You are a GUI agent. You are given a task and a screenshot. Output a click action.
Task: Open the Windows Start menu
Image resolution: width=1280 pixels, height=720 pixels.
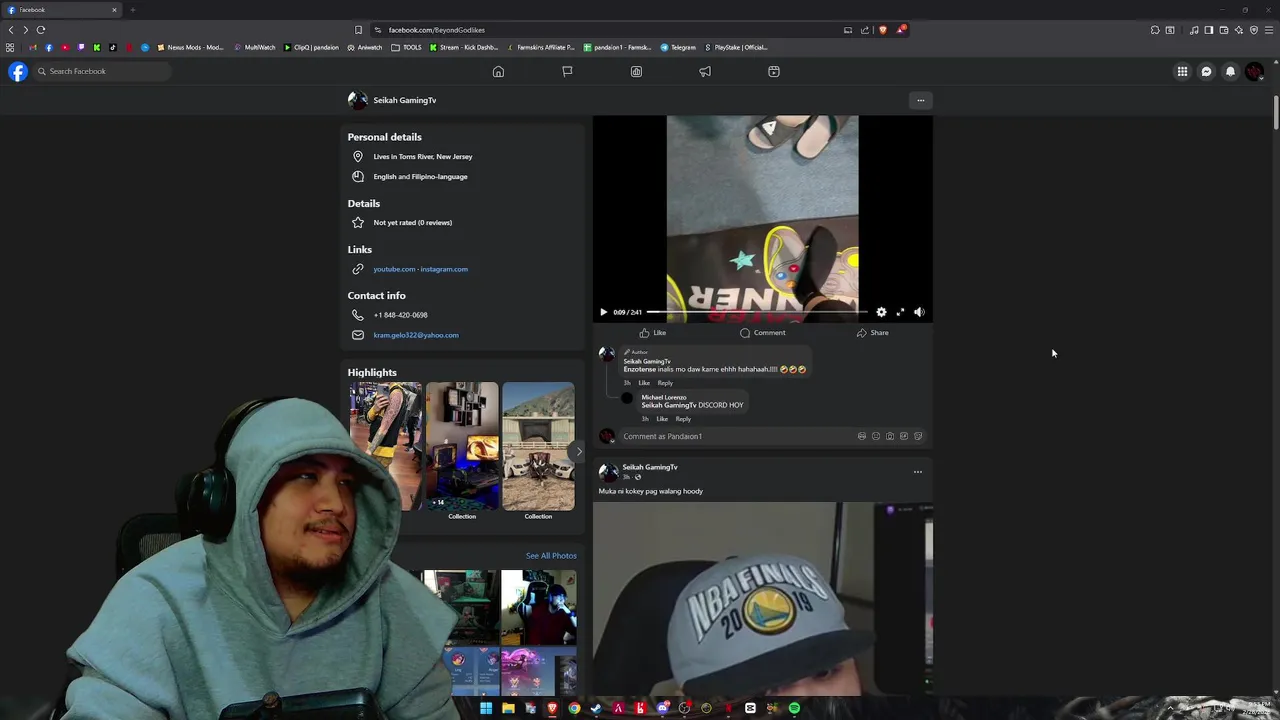pos(486,708)
